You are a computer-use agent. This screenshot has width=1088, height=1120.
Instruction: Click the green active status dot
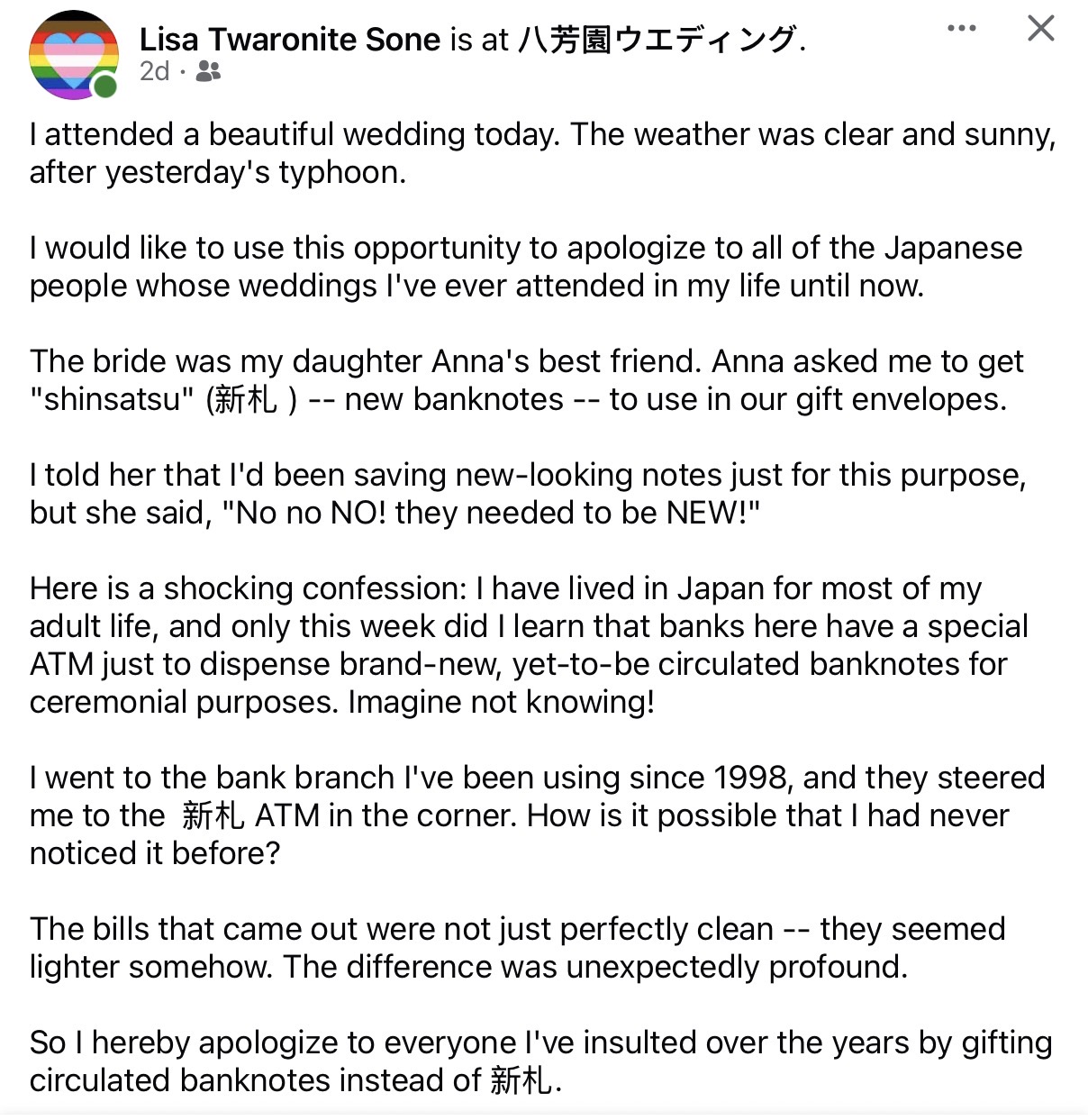point(105,87)
